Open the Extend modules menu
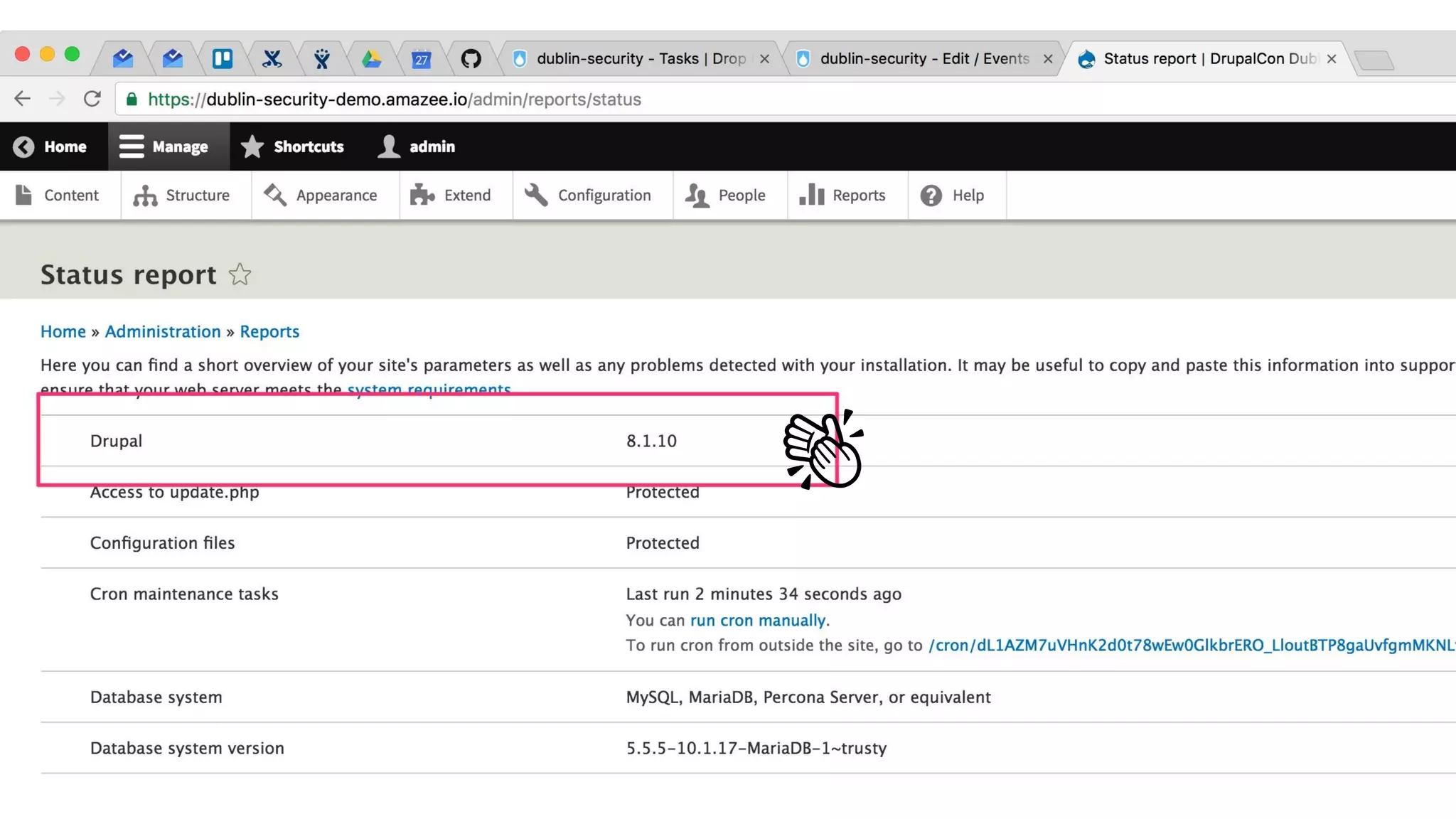Screen dimensions: 1456x819 pos(451,196)
